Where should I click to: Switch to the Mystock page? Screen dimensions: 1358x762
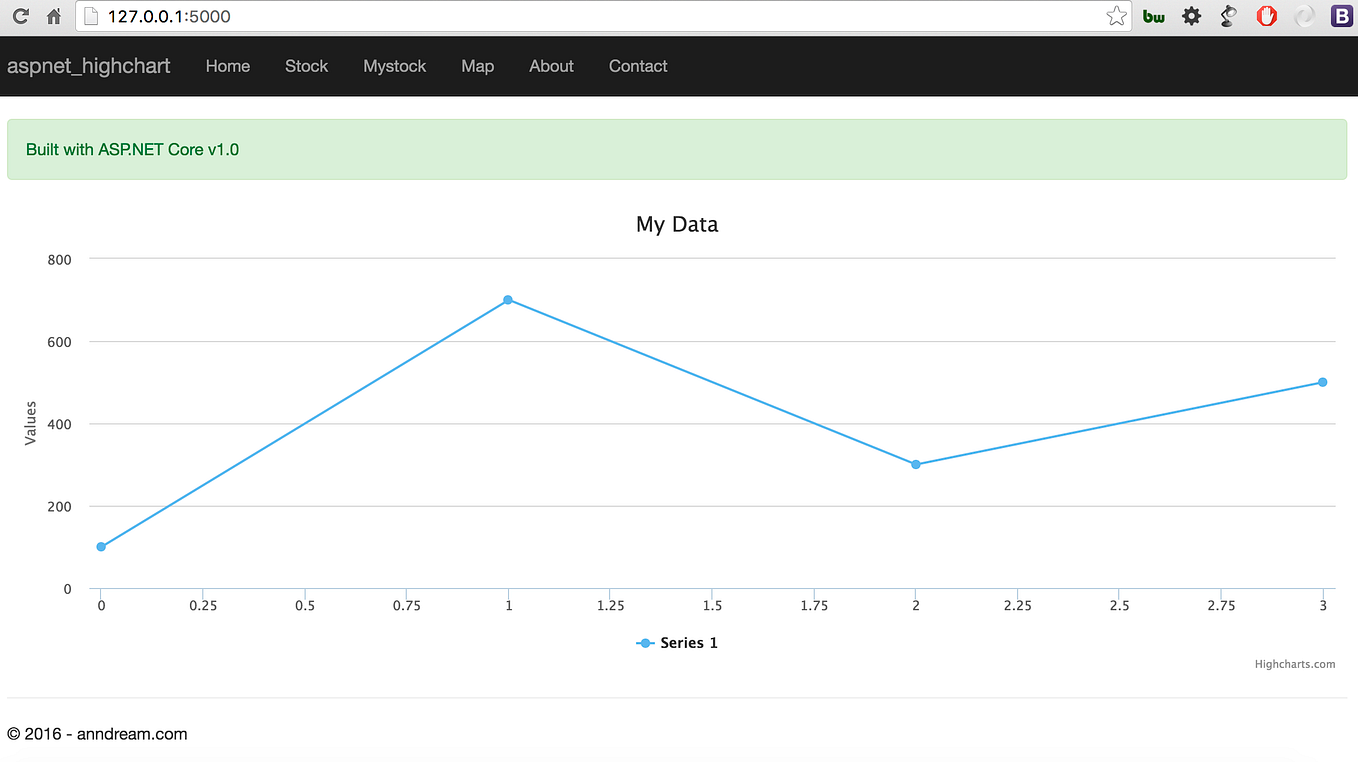click(394, 66)
